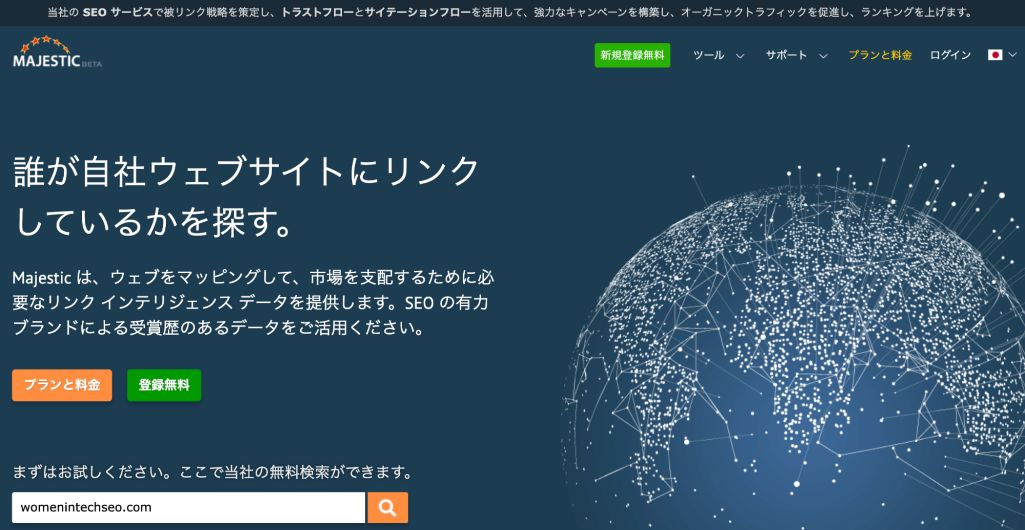This screenshot has width=1025, height=530.
Task: Select プランと料金 in the top navigation
Action: [880, 55]
